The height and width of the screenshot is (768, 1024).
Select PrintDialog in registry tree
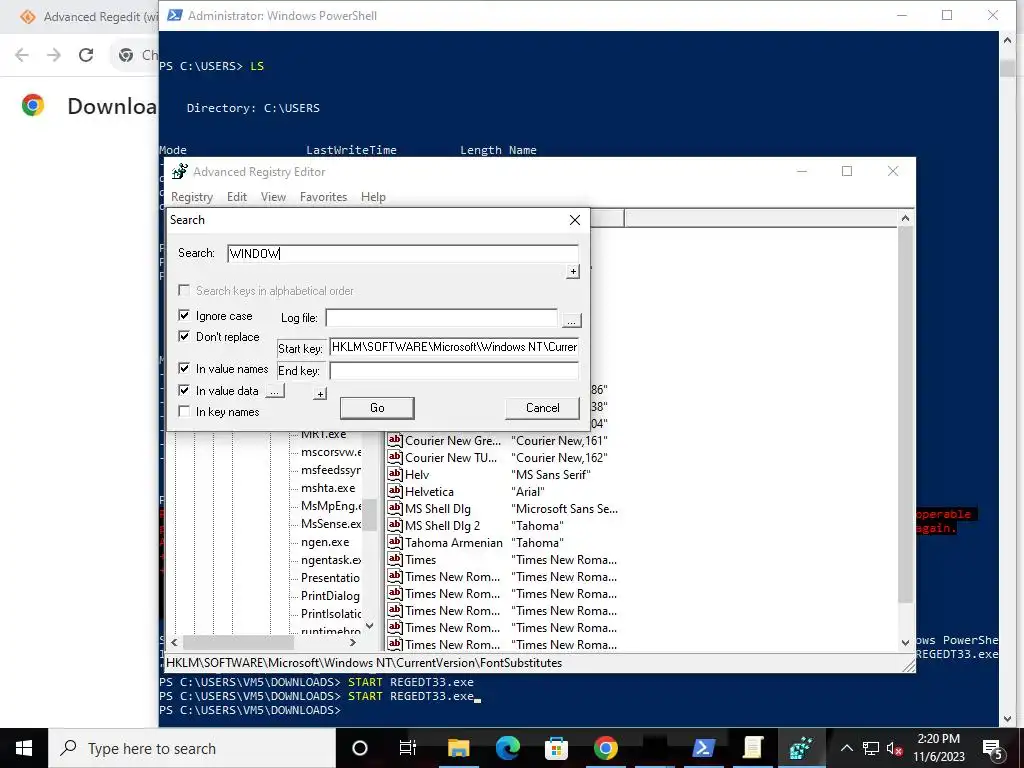pos(330,595)
